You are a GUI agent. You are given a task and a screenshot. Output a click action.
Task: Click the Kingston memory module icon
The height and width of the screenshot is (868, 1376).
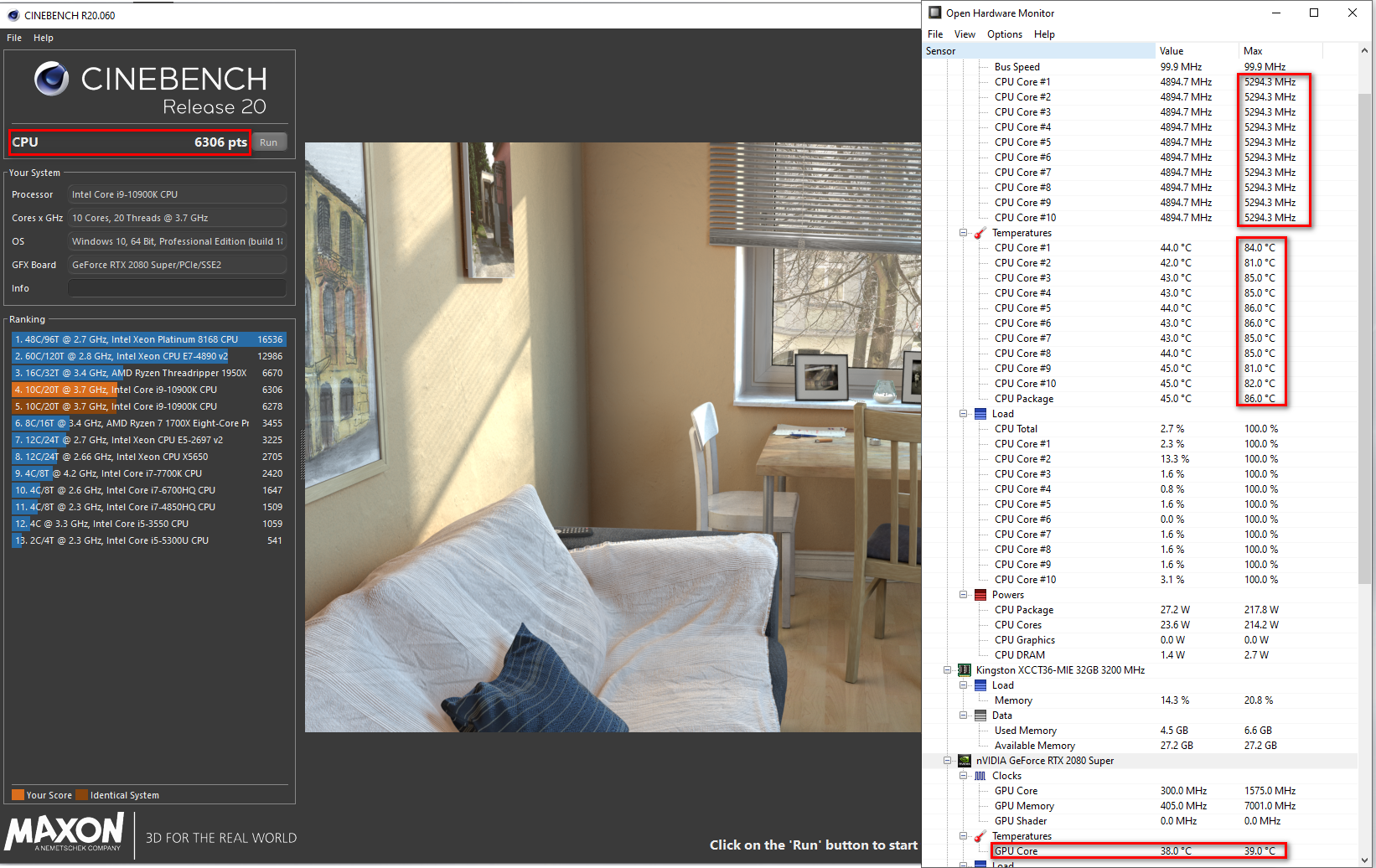tap(965, 670)
